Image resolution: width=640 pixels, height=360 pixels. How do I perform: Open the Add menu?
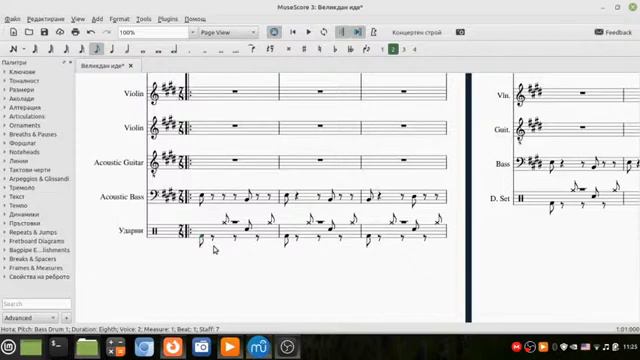(97, 19)
